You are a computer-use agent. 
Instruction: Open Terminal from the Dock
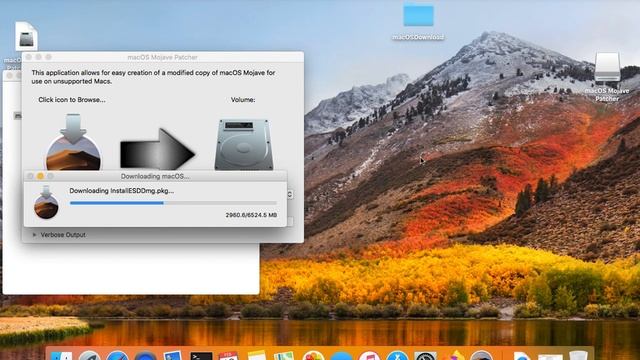201,356
